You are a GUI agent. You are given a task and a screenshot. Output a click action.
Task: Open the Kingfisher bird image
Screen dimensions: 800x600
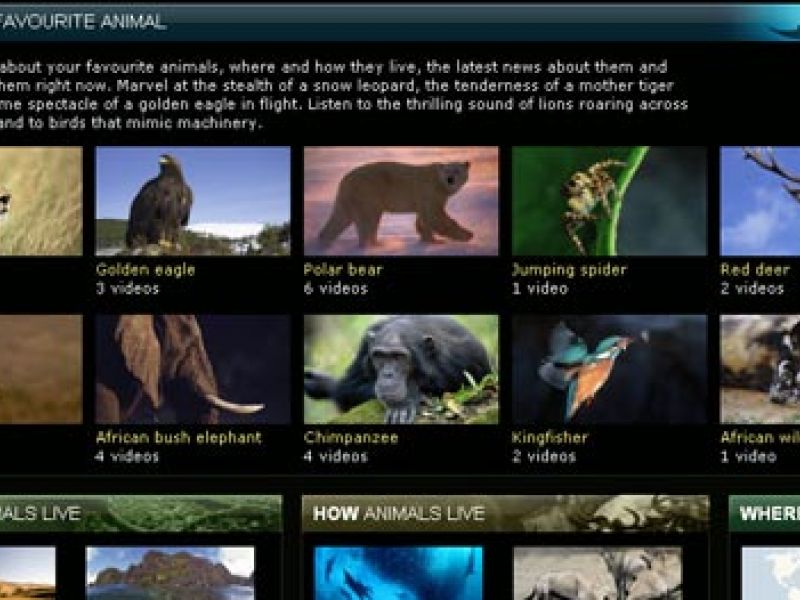[609, 369]
